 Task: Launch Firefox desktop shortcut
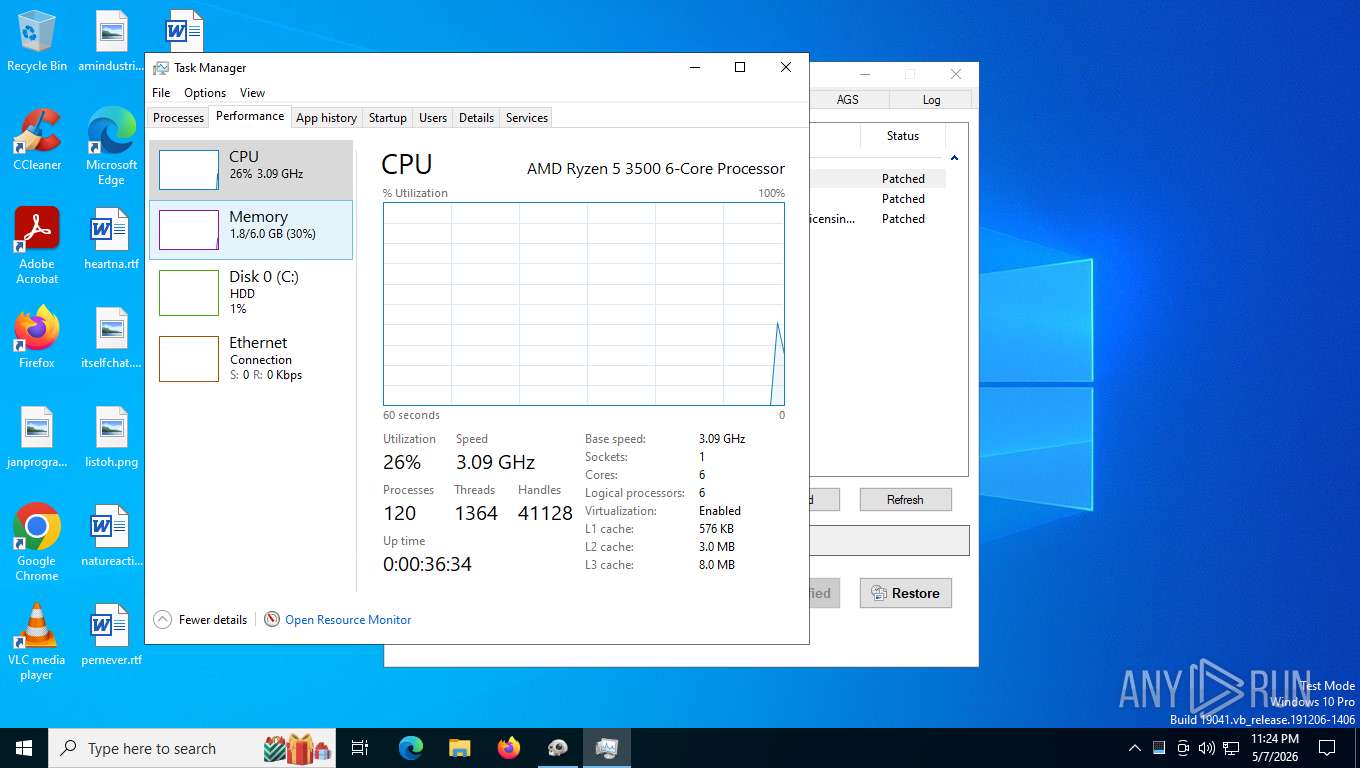coord(37,338)
